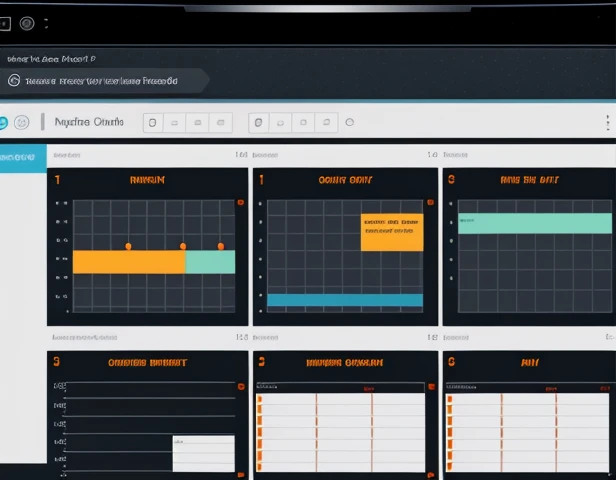Select the highlighted blue tab in the left sidebar

tap(22, 157)
